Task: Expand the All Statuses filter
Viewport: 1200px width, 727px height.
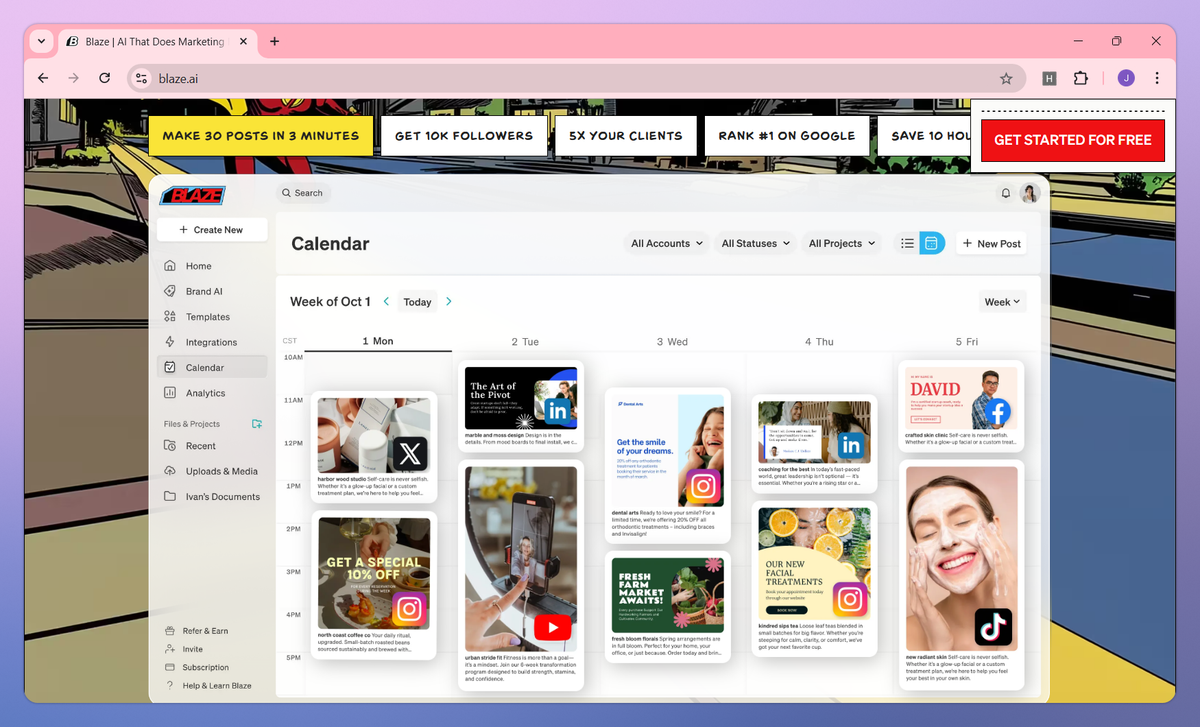Action: pos(755,243)
